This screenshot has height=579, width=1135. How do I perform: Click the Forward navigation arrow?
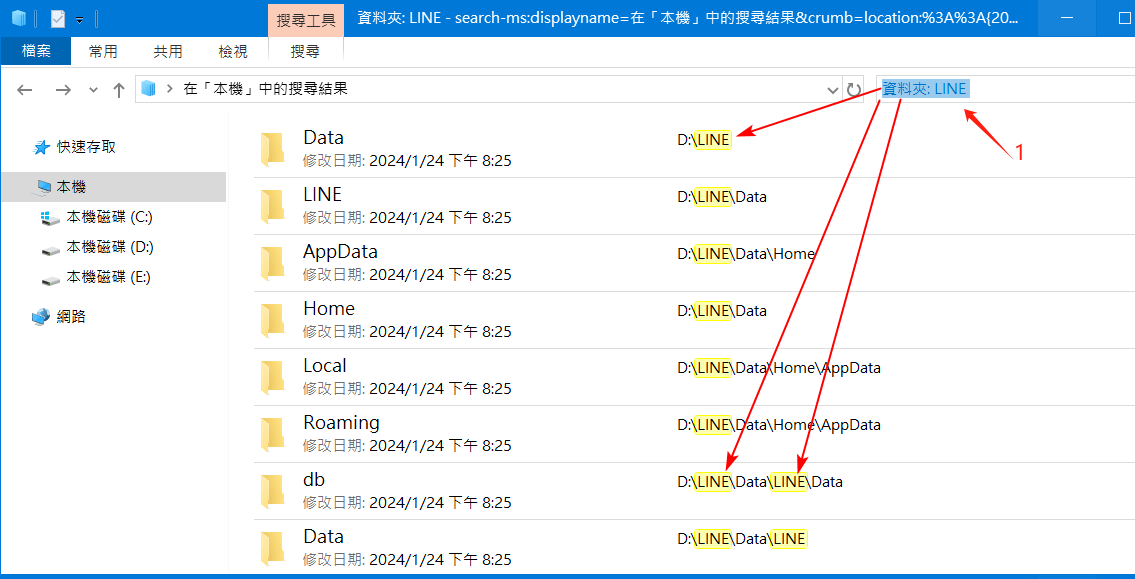click(x=64, y=90)
